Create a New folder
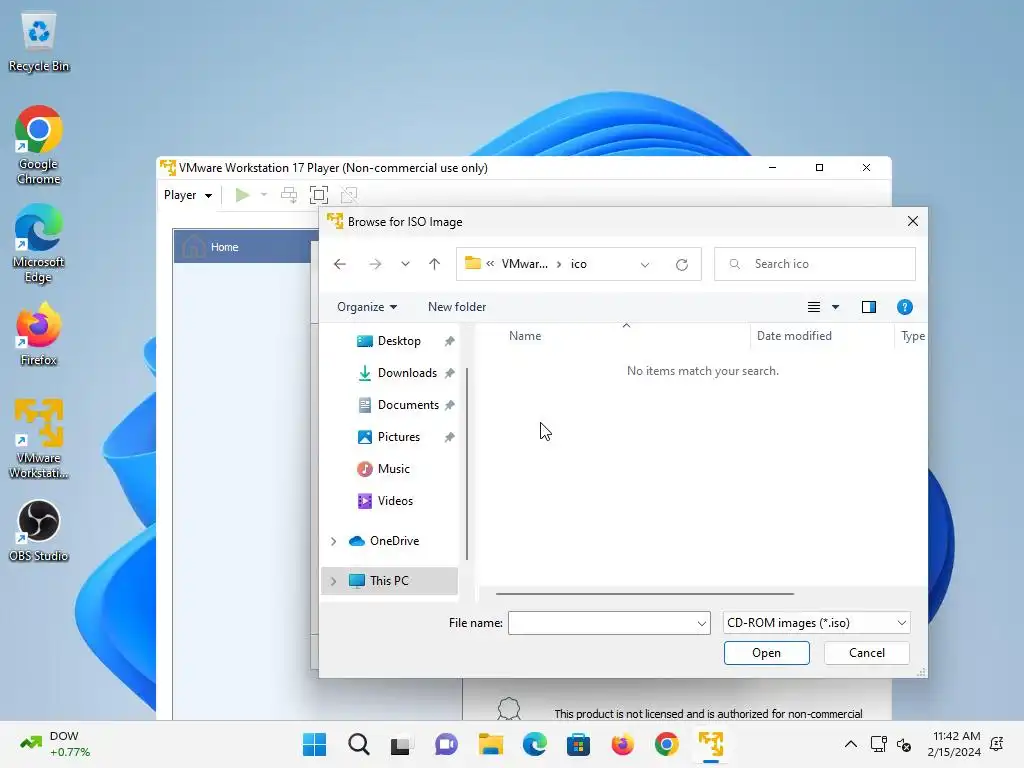Image resolution: width=1024 pixels, height=768 pixels. pyautogui.click(x=457, y=307)
